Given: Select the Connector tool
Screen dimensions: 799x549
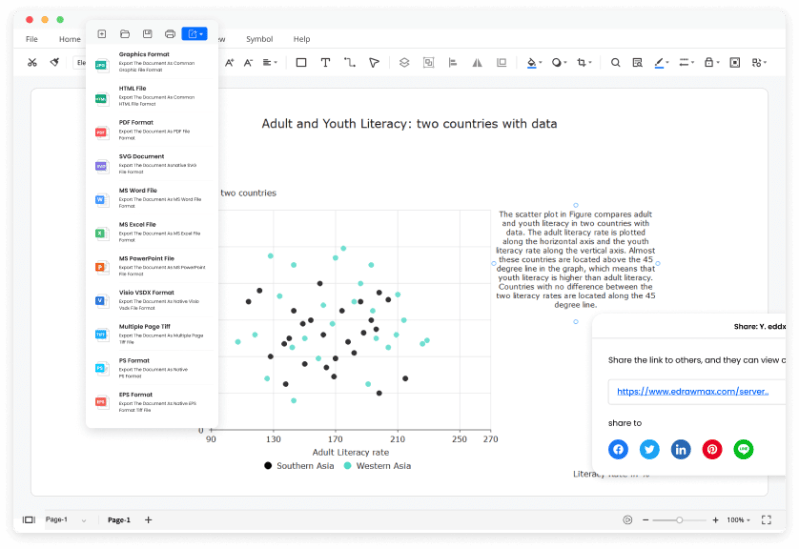Looking at the screenshot, I should coord(350,63).
